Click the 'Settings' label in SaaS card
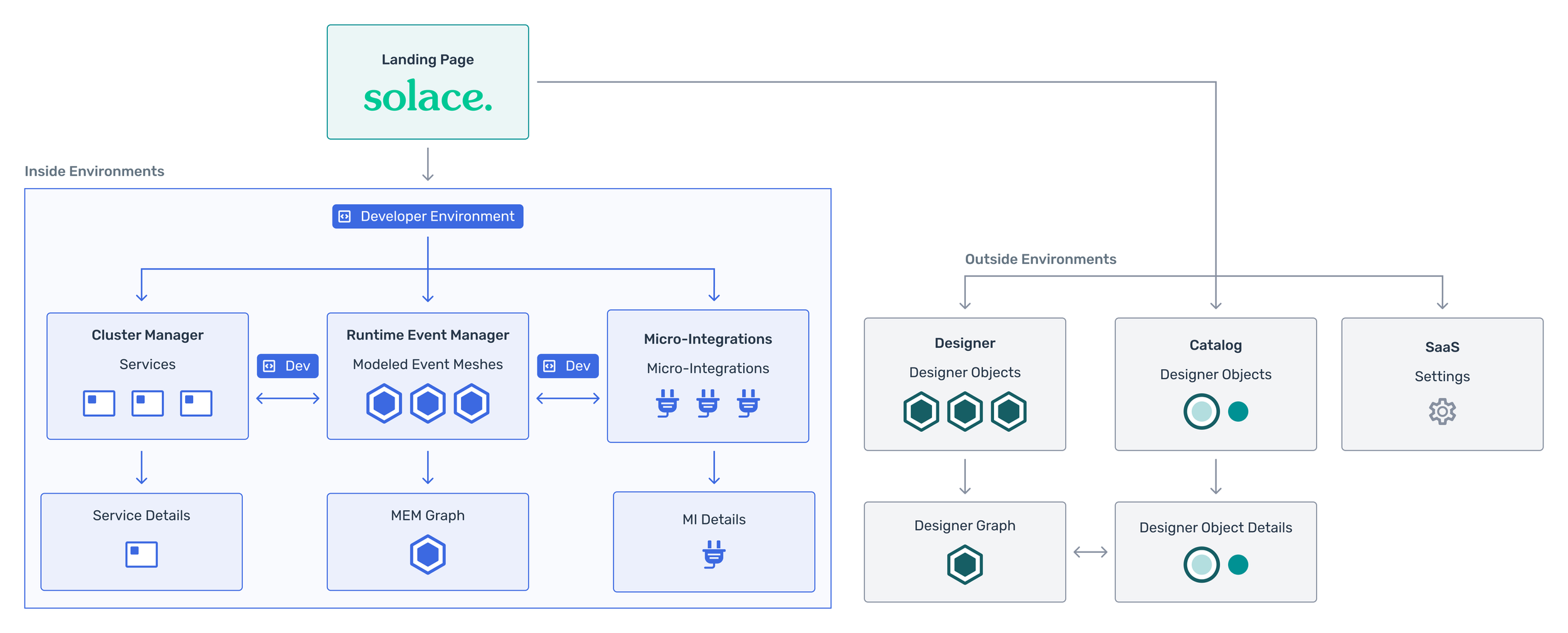Viewport: 1568px width, 633px height. 1443,376
